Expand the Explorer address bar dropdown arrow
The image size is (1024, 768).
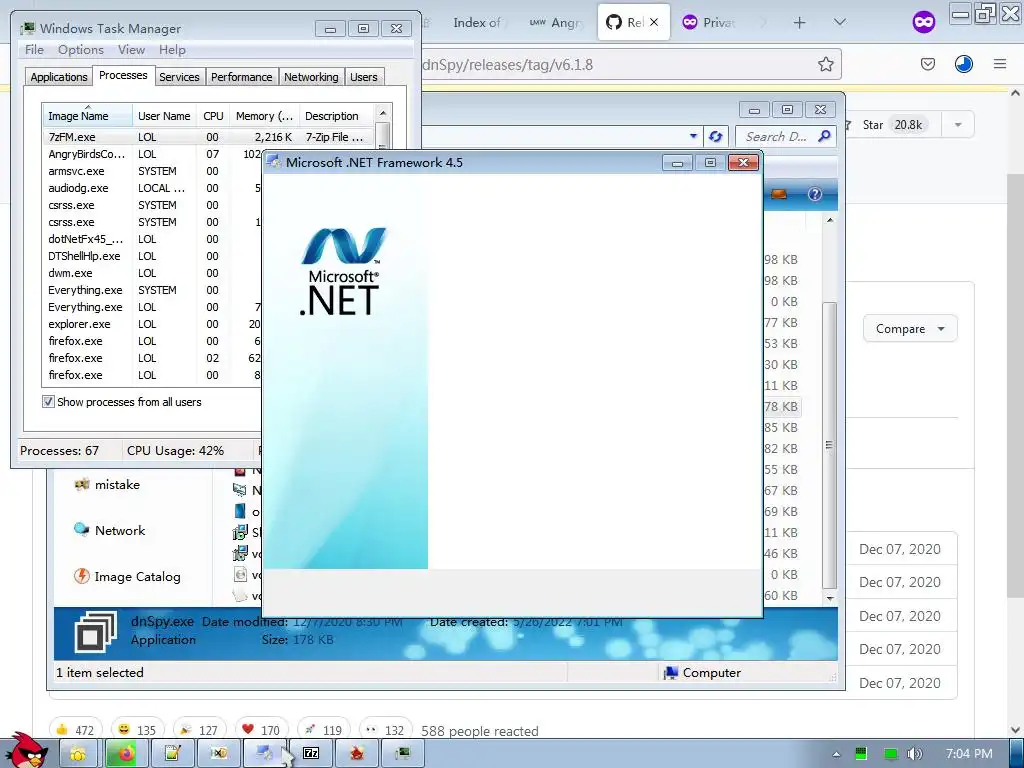[693, 136]
